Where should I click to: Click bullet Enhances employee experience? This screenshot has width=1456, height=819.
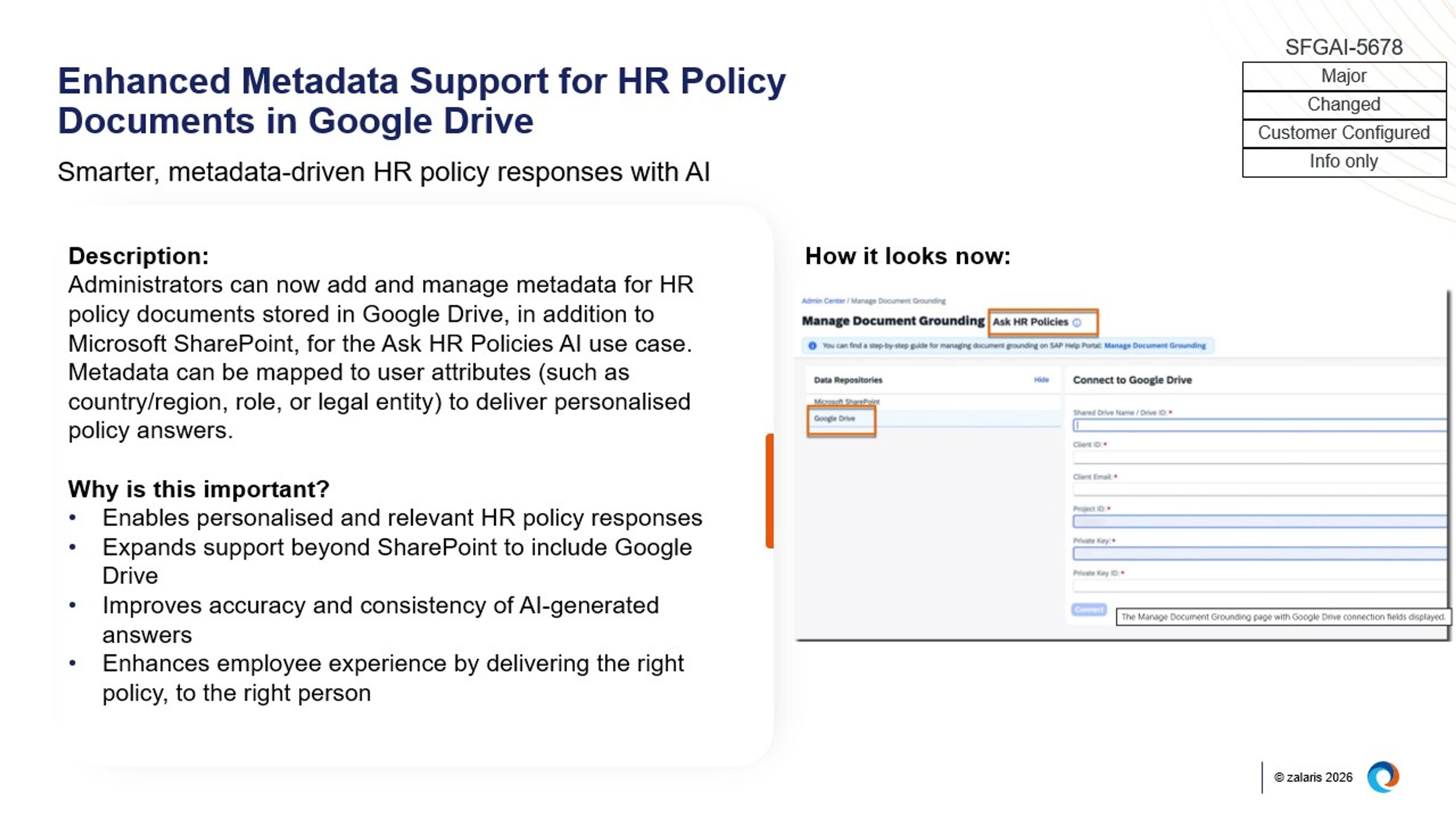click(x=393, y=678)
